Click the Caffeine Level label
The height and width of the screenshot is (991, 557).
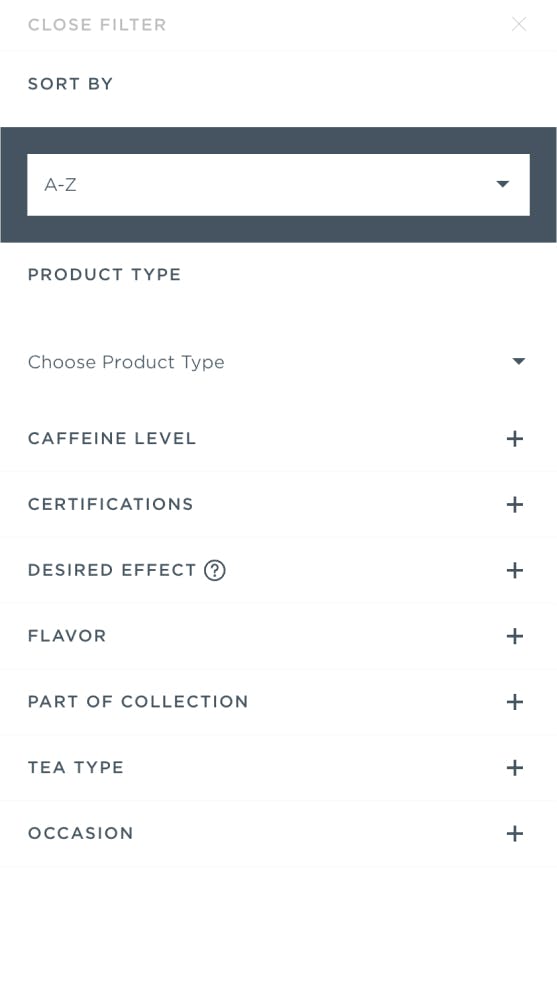[112, 439]
